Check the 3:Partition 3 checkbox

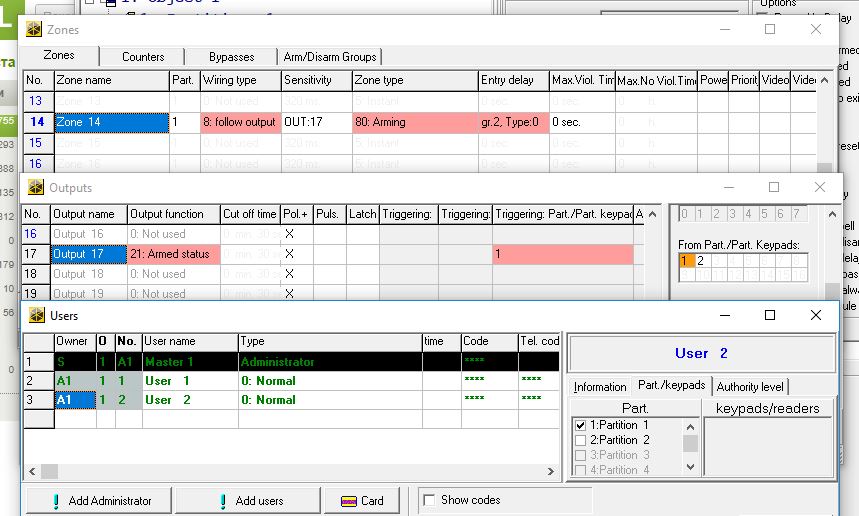(x=581, y=455)
